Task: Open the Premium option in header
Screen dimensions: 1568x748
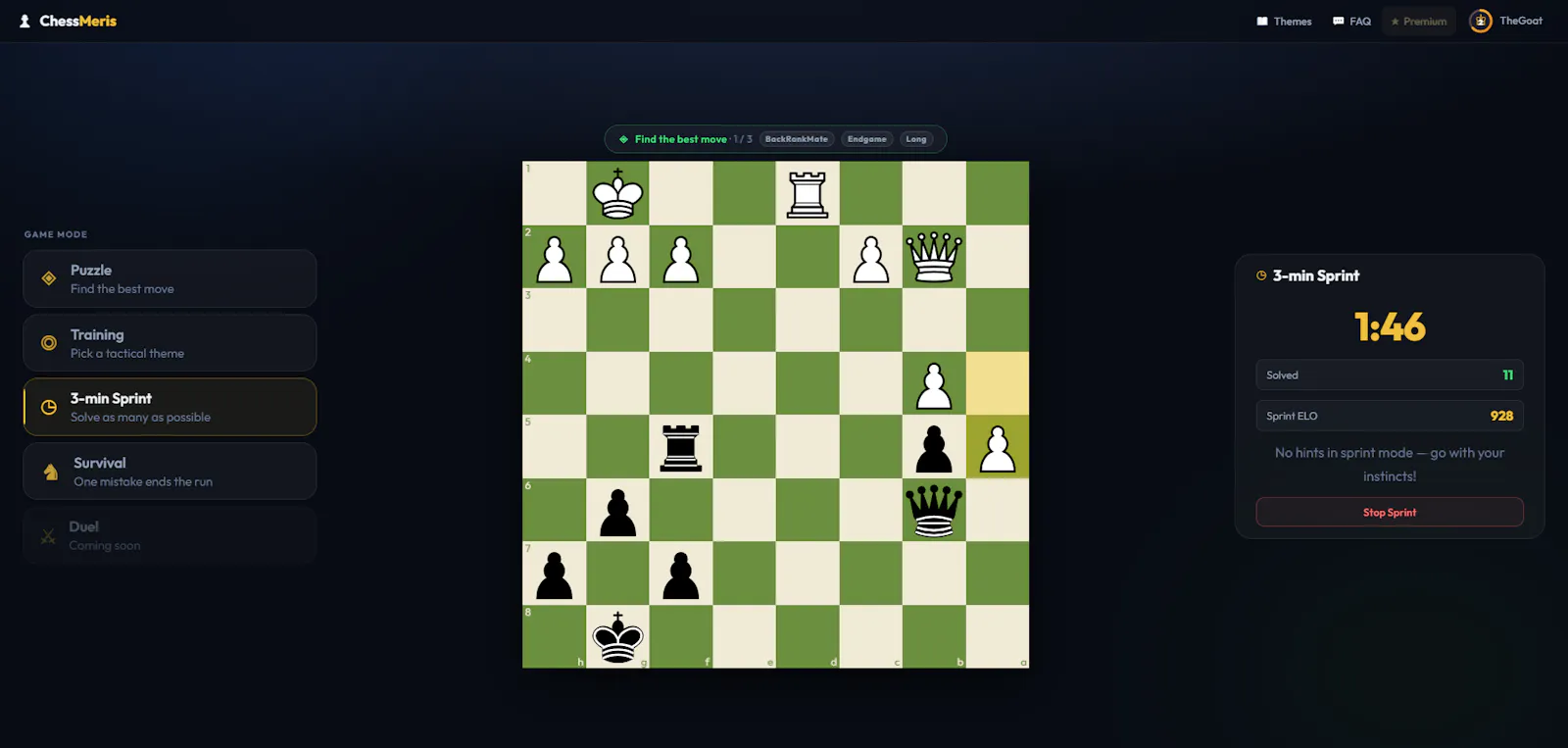Action: [1419, 21]
